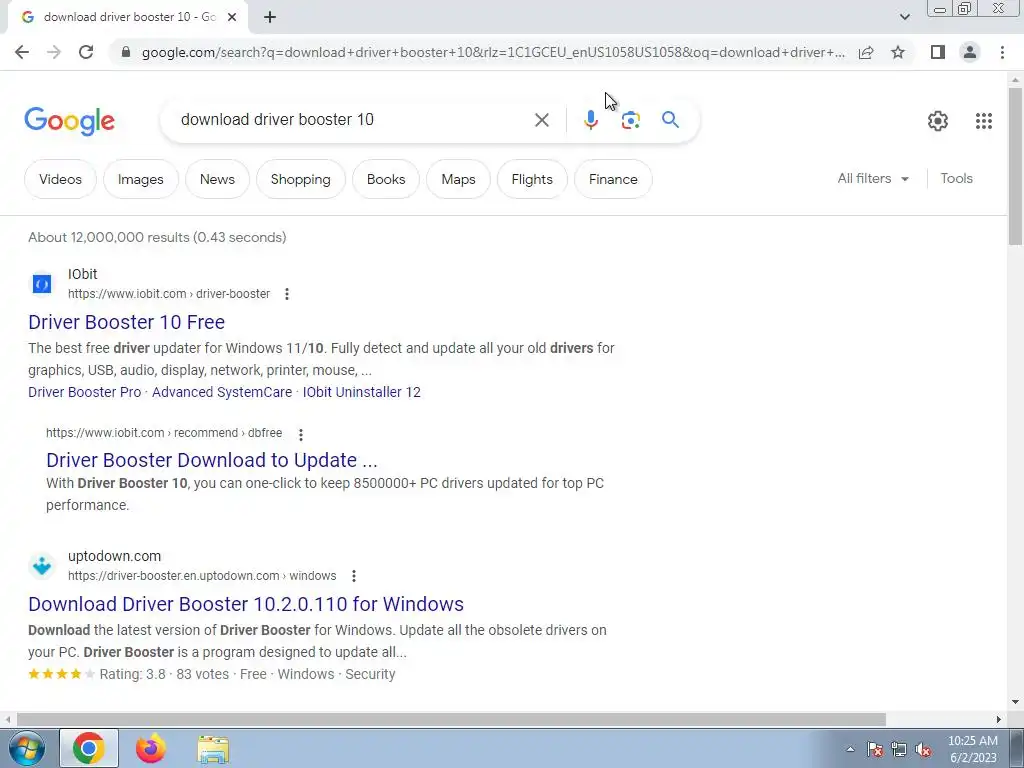Open the Driver Booster Pro sitelink

coord(84,392)
